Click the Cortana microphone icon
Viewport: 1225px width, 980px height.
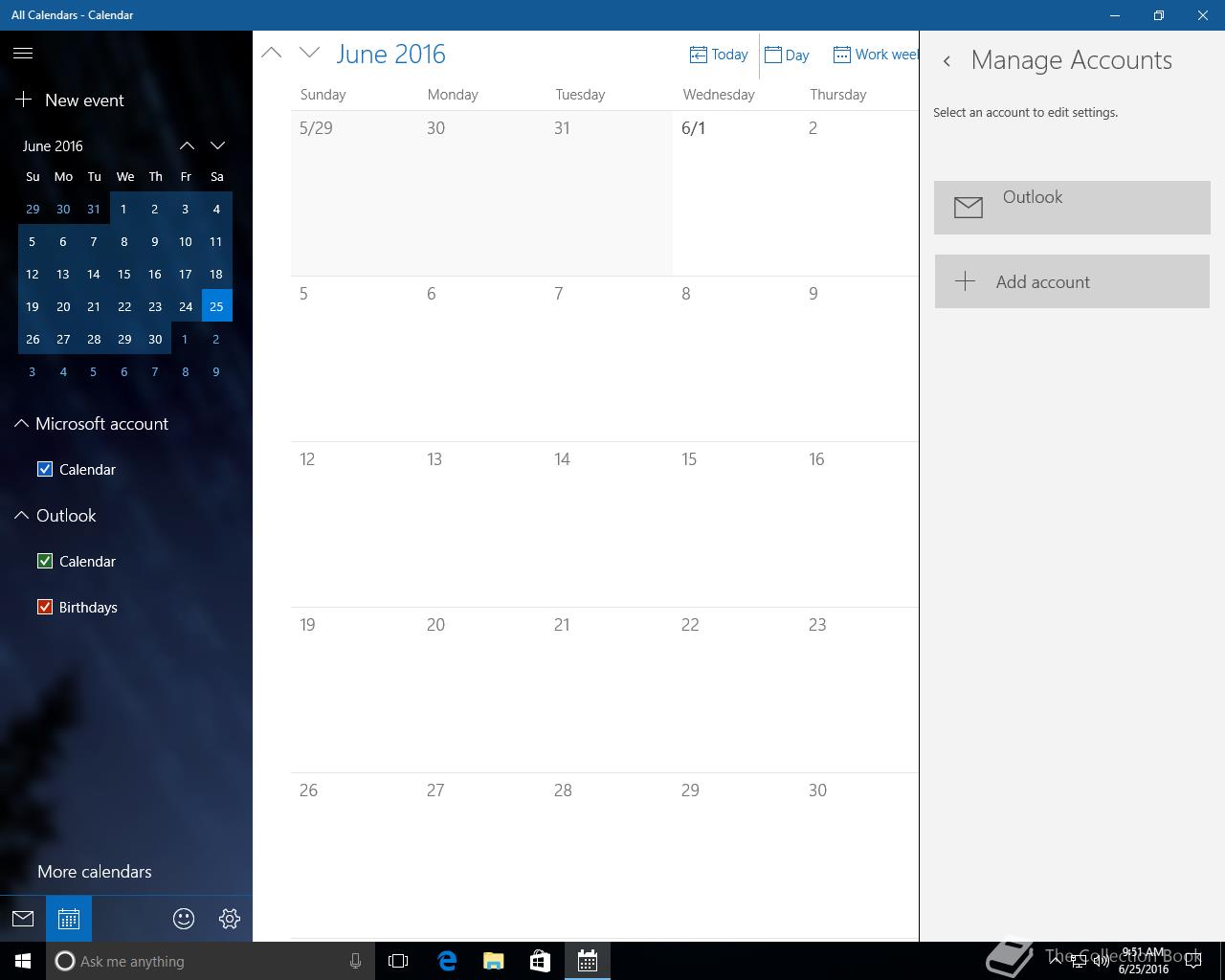click(355, 961)
